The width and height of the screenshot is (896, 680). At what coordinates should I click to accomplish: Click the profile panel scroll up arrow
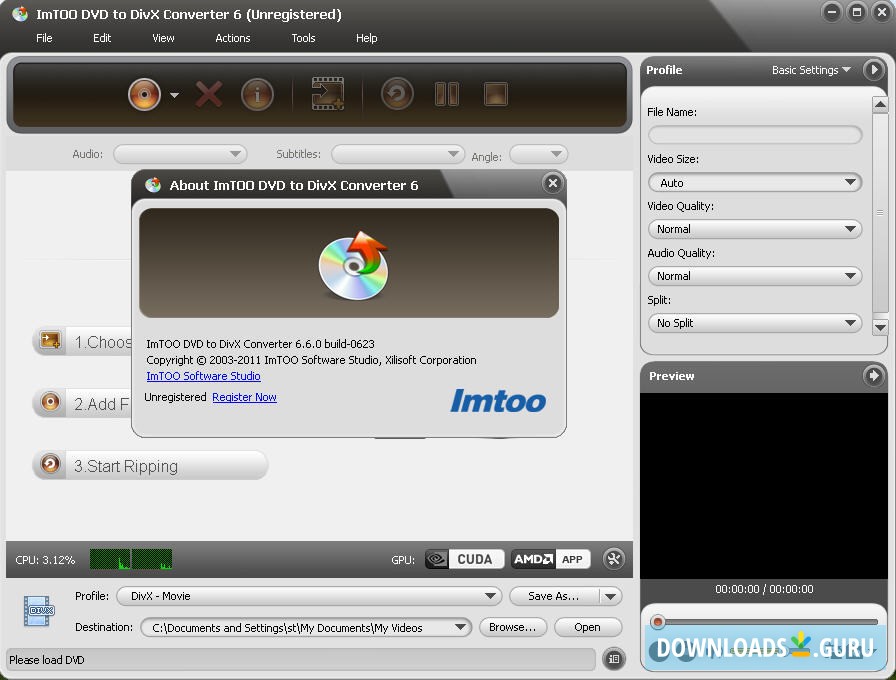[x=880, y=105]
